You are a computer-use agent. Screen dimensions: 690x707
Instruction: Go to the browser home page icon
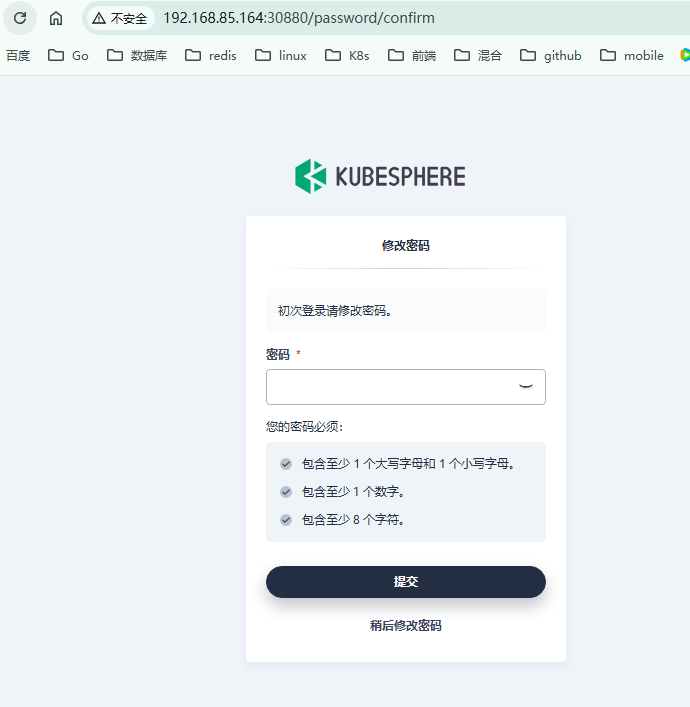[56, 18]
